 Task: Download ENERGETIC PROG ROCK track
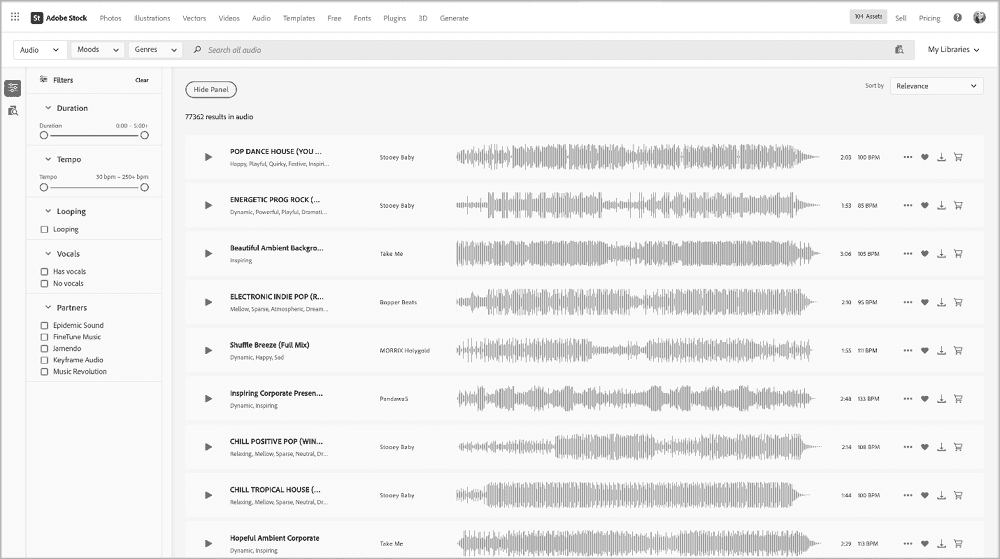941,205
